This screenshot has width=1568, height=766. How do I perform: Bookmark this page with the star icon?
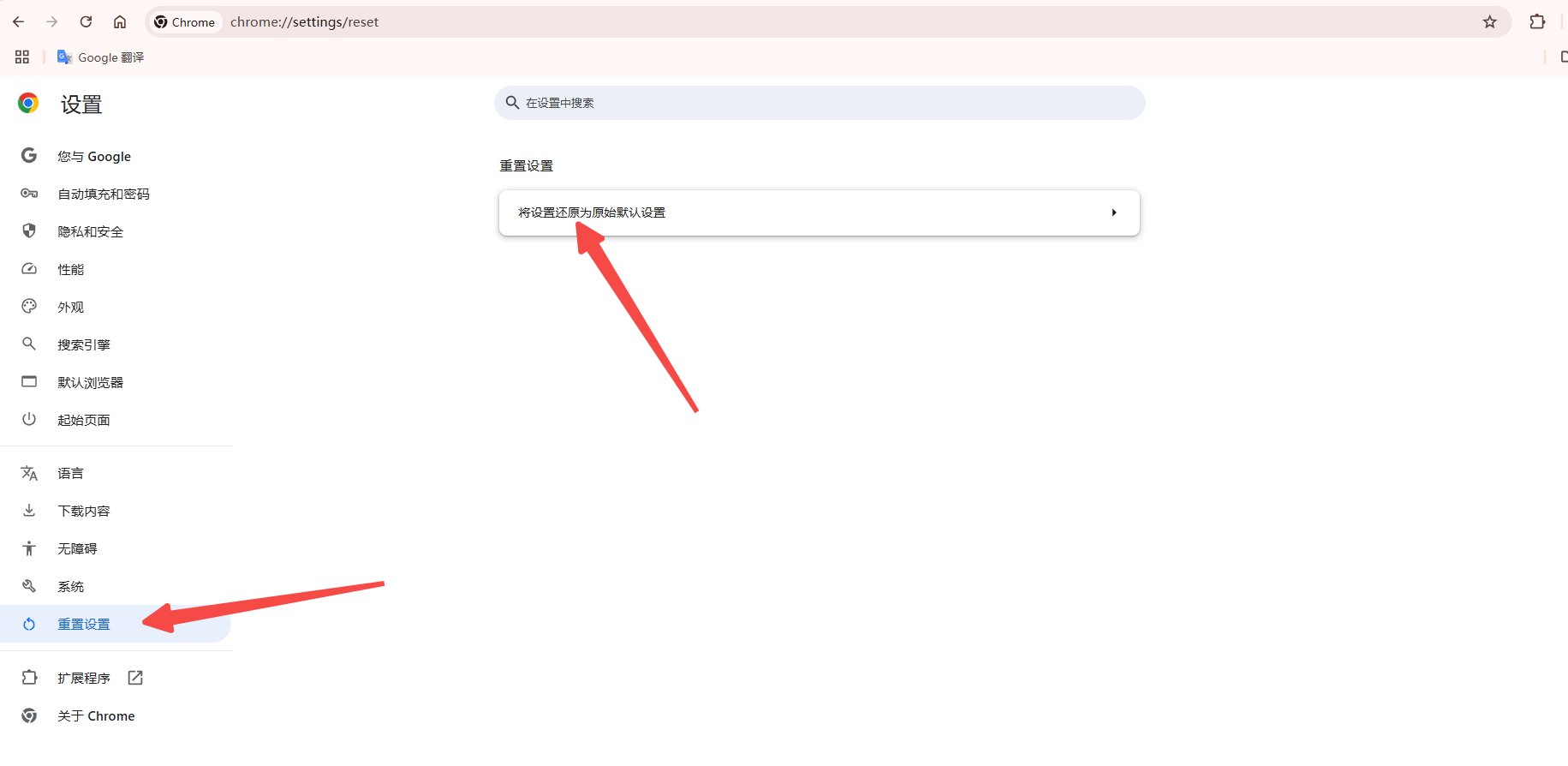point(1490,21)
